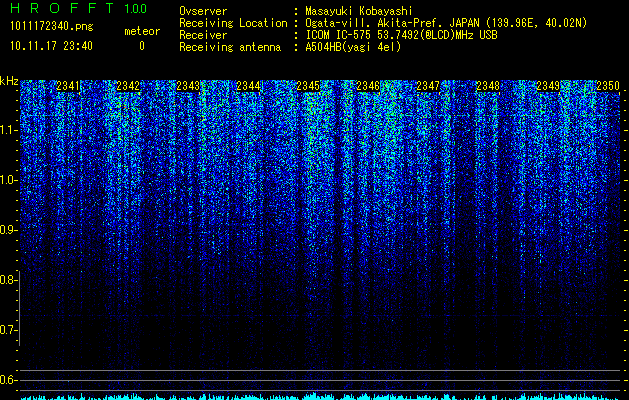Image resolution: width=629 pixels, height=400 pixels.
Task: Click the Ovserver field label
Action: (x=203, y=11)
